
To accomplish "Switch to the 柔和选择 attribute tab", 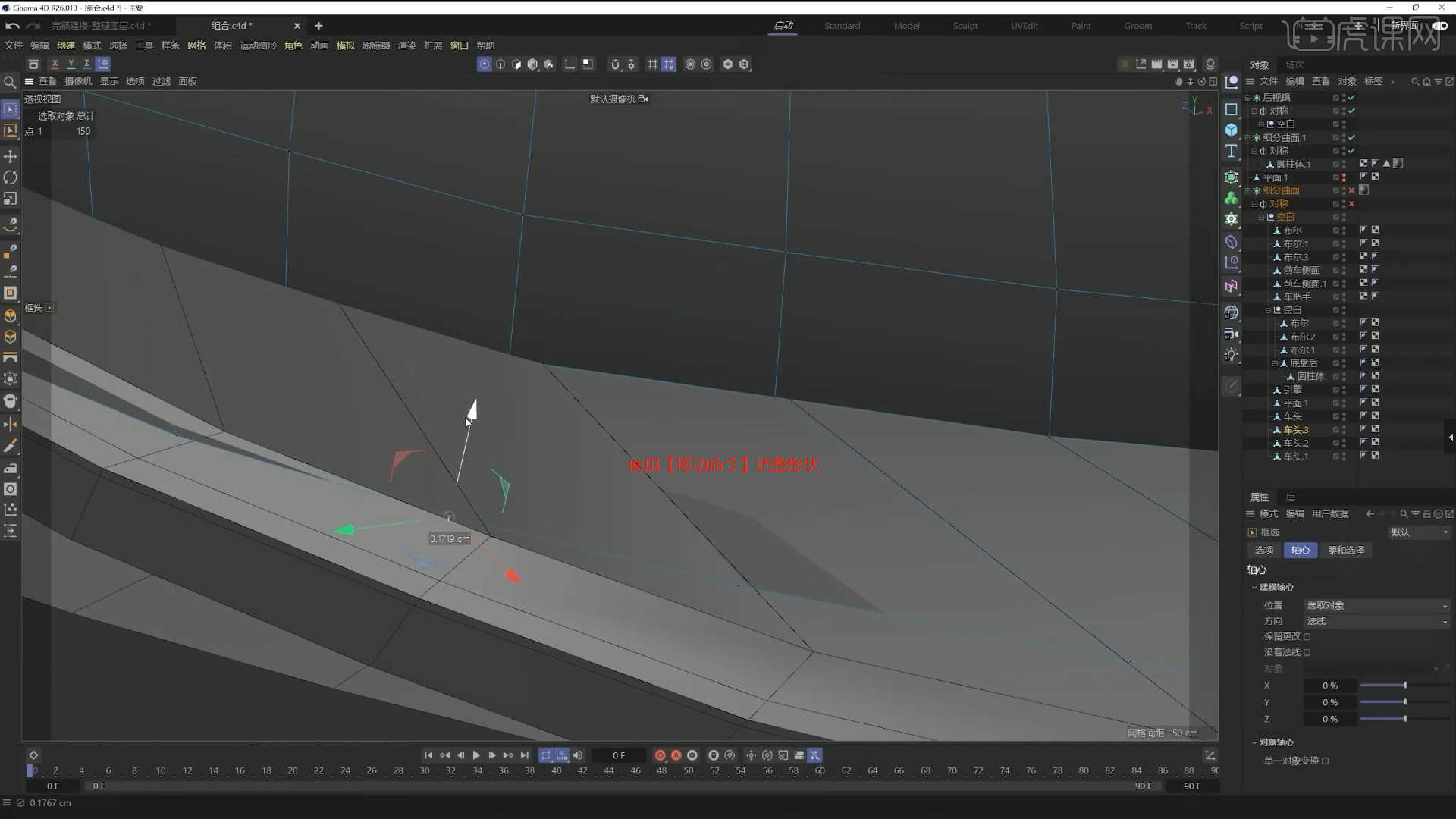I will [1346, 551].
